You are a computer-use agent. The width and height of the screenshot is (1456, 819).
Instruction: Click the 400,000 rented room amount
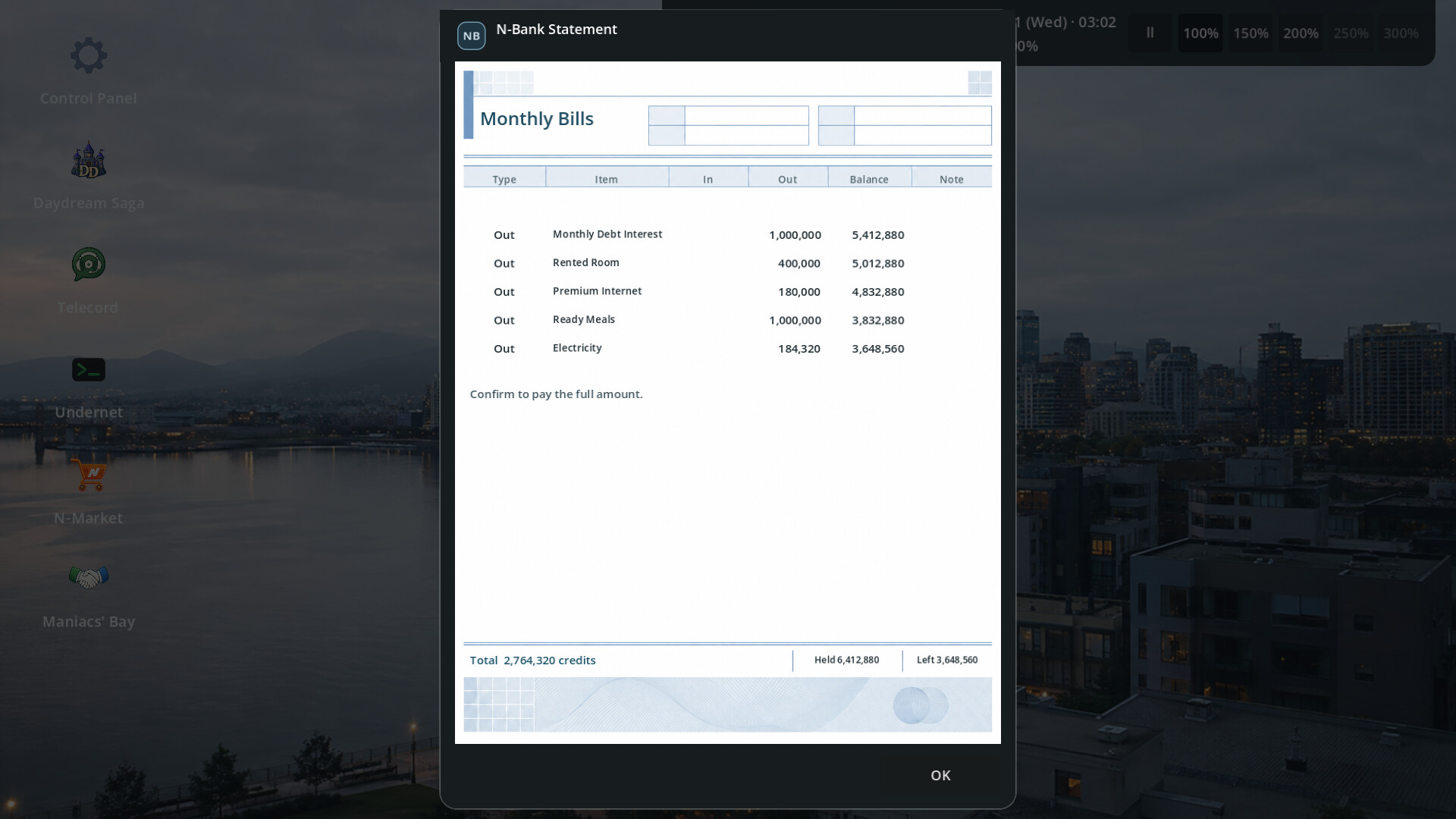point(799,263)
